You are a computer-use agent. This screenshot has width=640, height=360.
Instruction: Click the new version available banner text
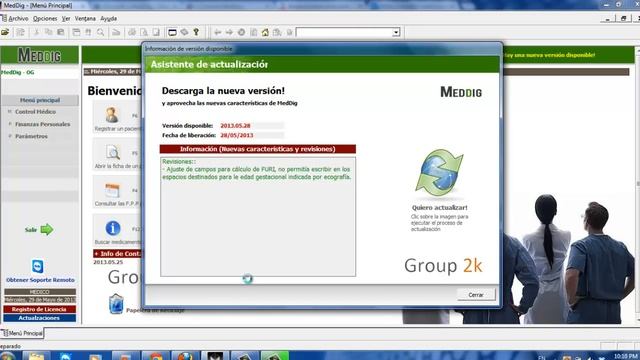(x=549, y=55)
